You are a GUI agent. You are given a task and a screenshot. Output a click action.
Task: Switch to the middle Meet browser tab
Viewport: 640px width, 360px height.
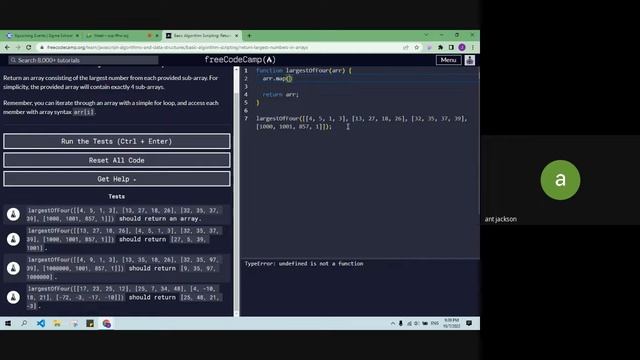pyautogui.click(x=122, y=36)
